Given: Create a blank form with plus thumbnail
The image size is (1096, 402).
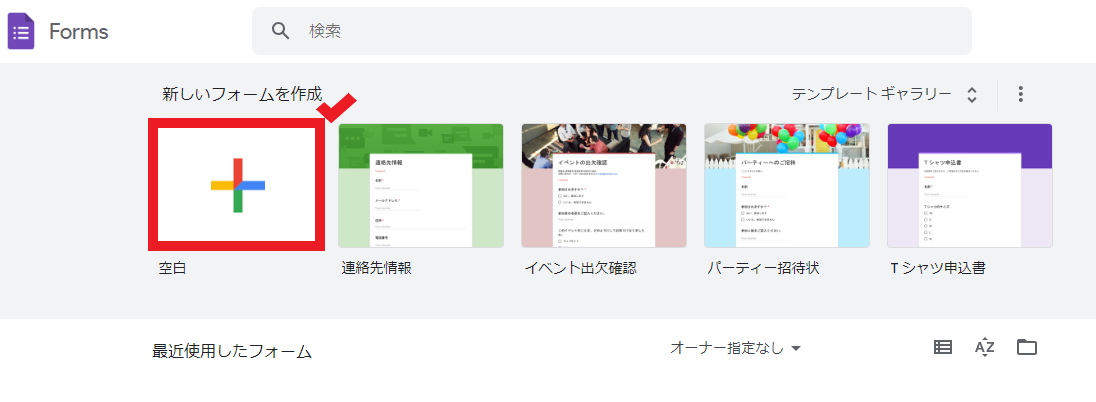Looking at the screenshot, I should pos(238,185).
